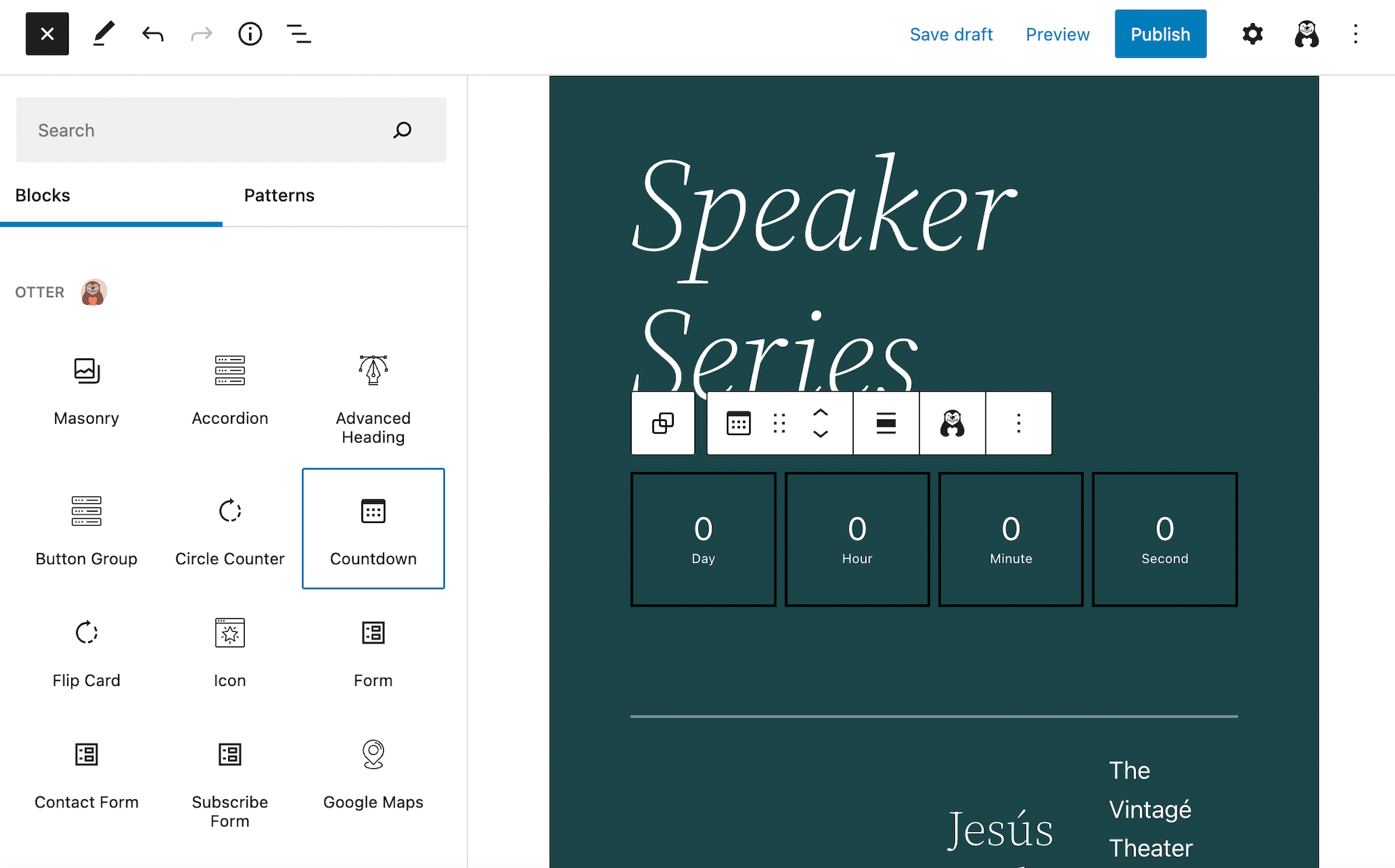Open the List View outline
Viewport: 1395px width, 868px height.
pyautogui.click(x=299, y=33)
